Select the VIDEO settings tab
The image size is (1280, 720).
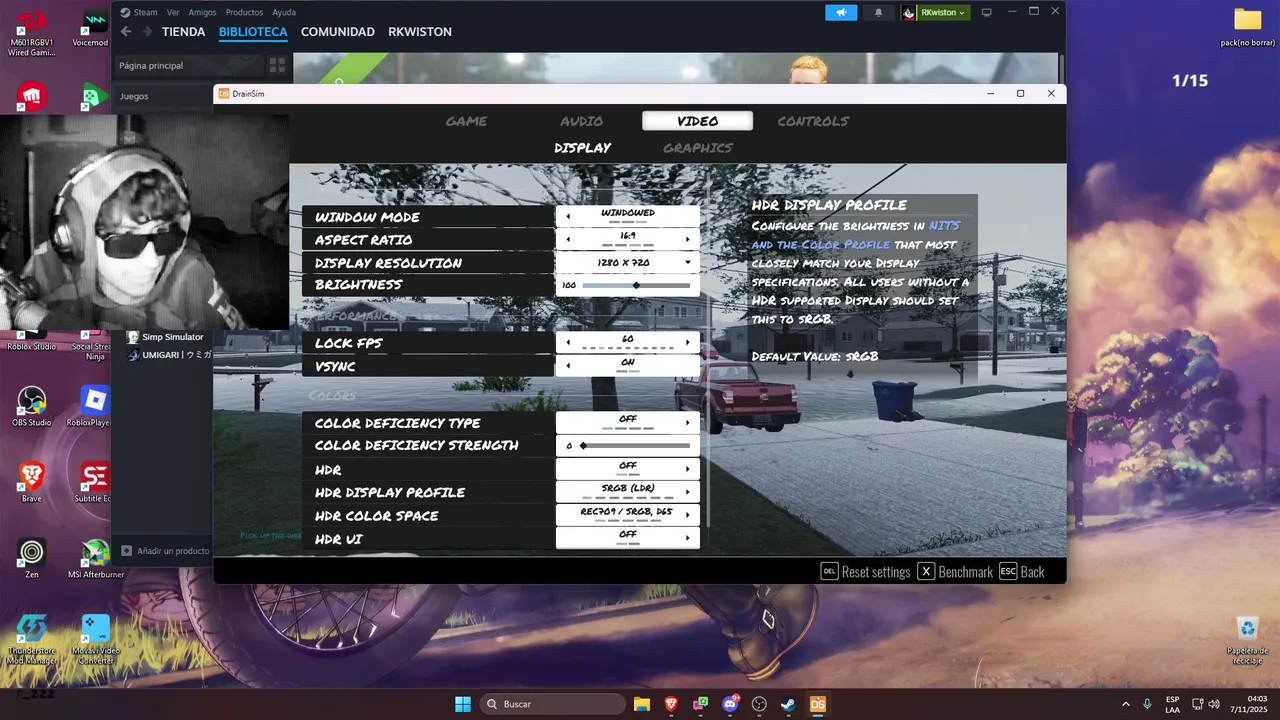[697, 121]
